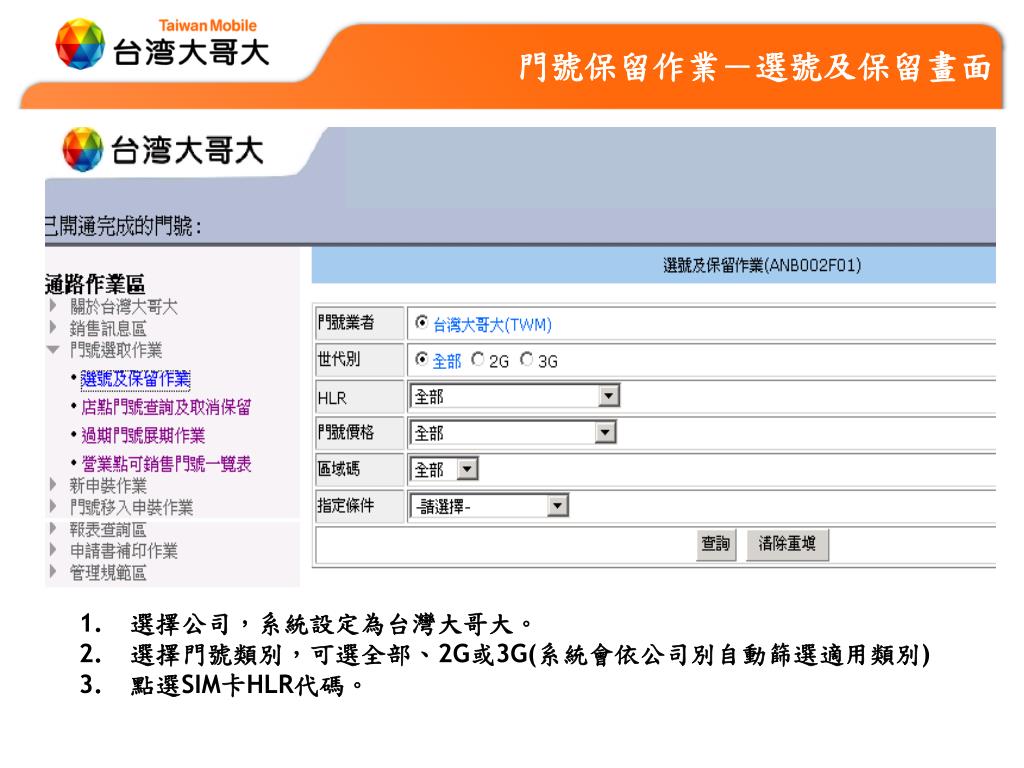Select 報表查詢區 menu item

coord(108,529)
